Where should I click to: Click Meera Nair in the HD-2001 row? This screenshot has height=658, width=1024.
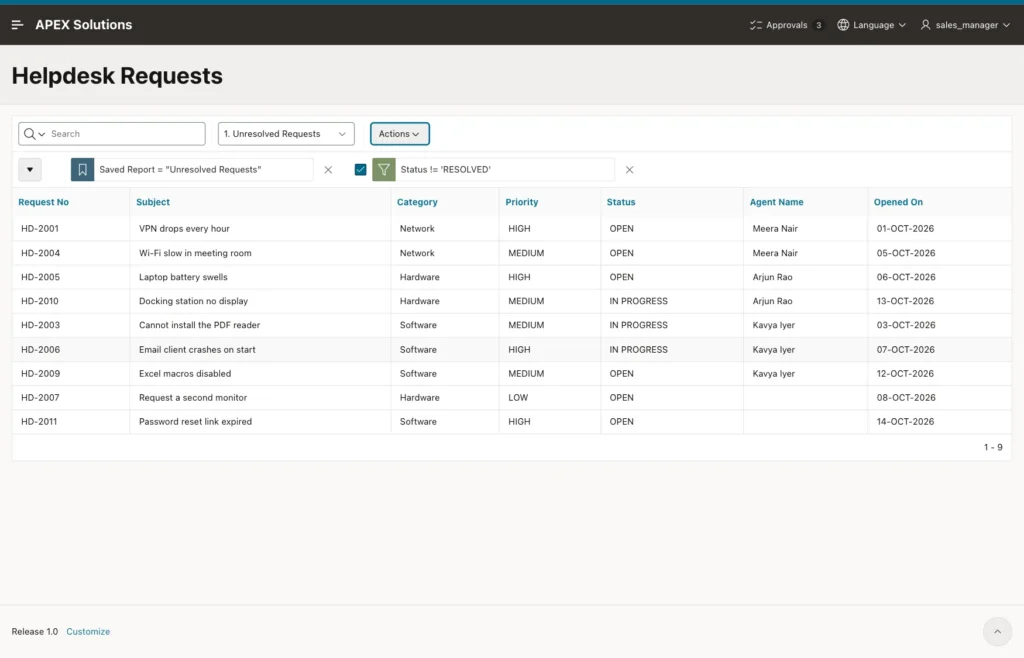(775, 228)
